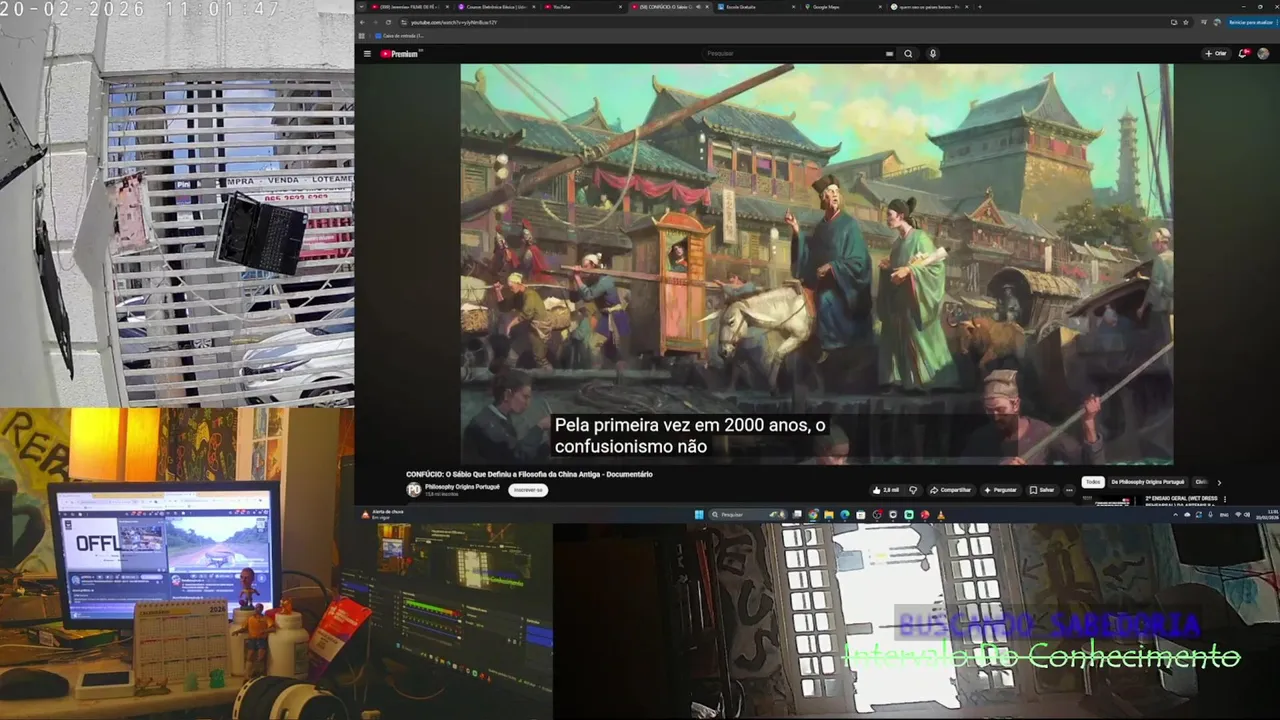1280x720 pixels.
Task: Switch to the quem sao os paises tab
Action: coord(930,7)
